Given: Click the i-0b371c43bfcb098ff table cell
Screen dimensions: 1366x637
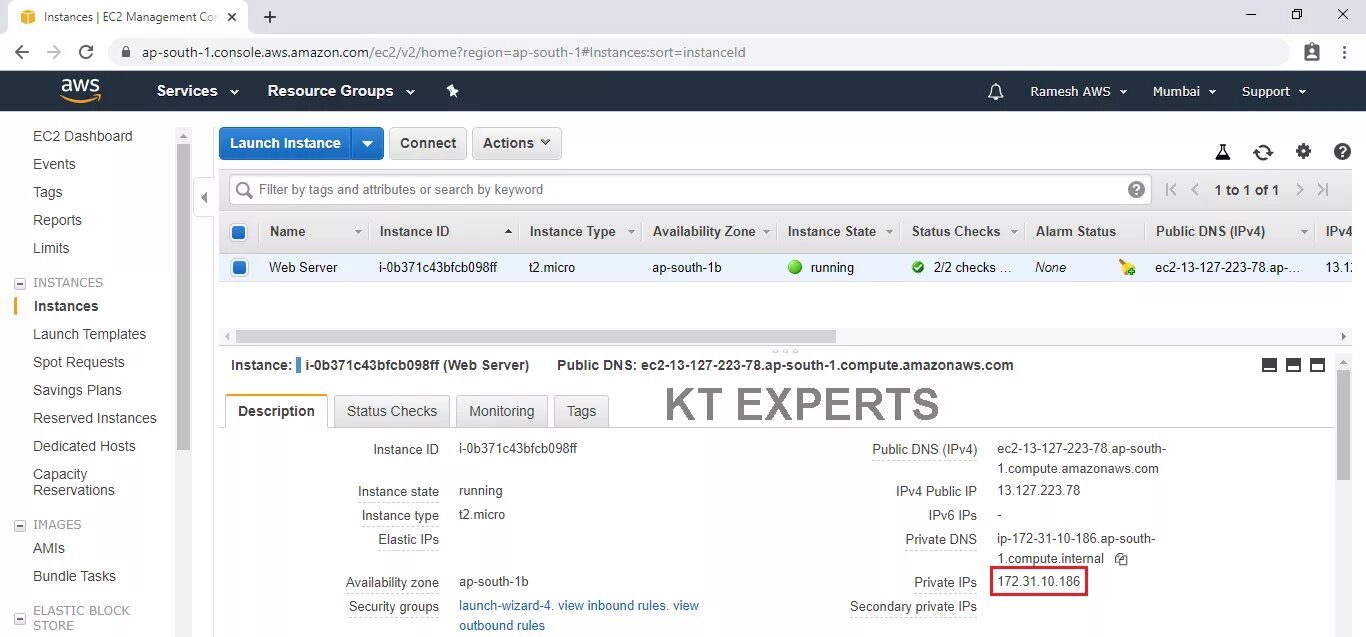Looking at the screenshot, I should tap(437, 267).
